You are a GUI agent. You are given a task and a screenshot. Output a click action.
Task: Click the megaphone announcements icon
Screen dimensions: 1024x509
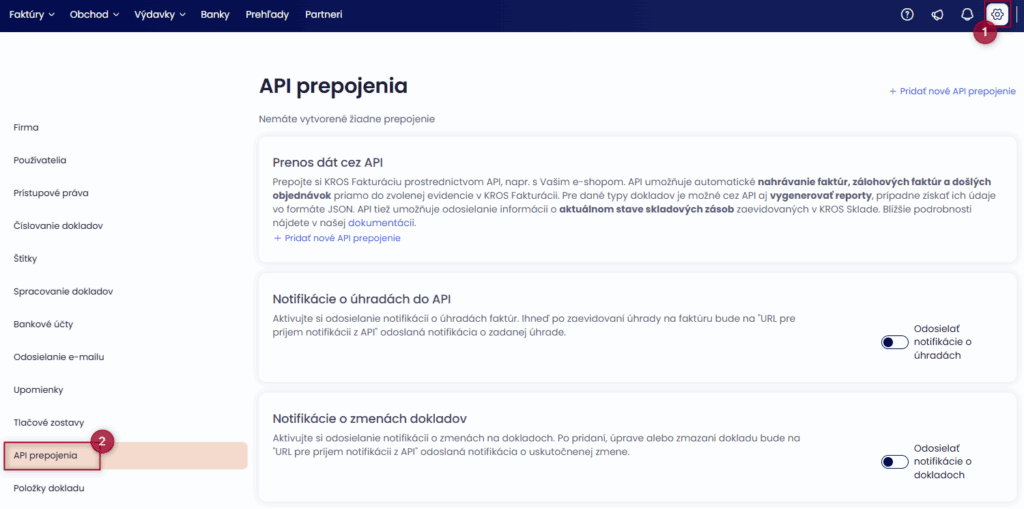coord(937,14)
